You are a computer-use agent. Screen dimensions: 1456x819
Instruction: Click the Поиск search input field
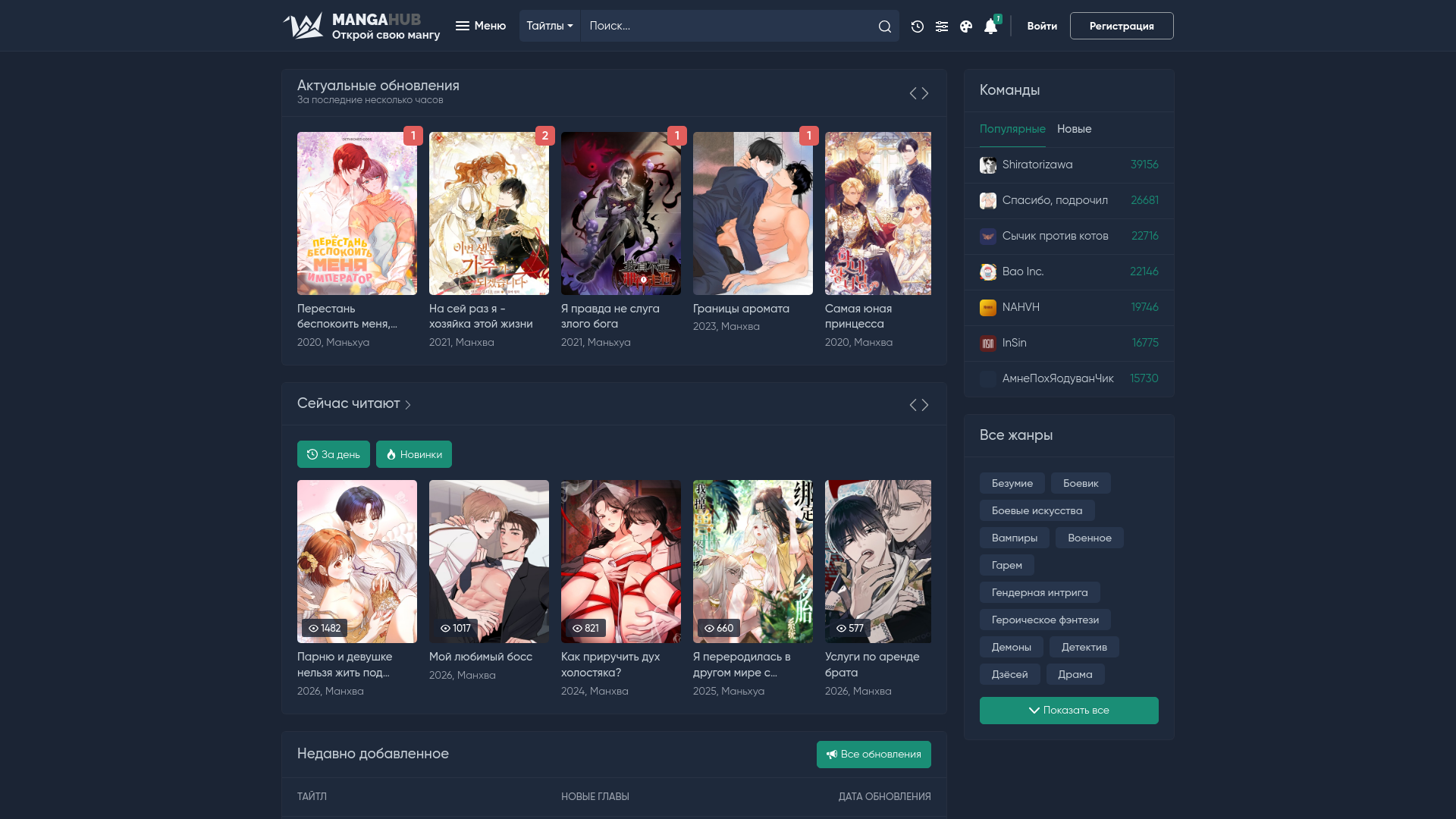[726, 26]
